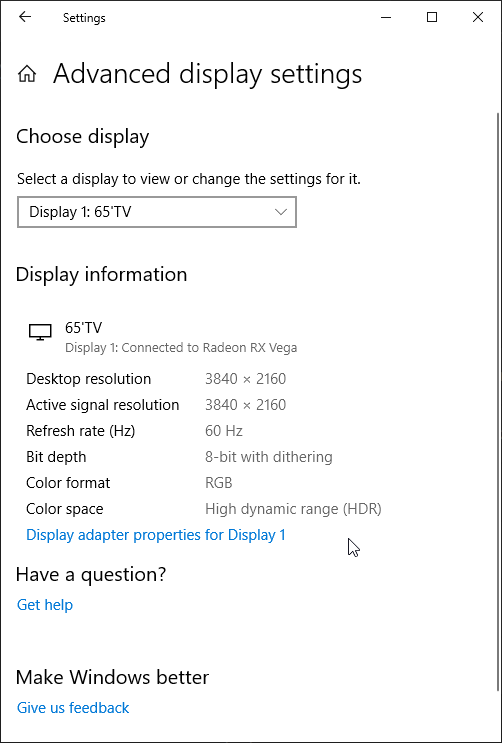This screenshot has height=743, width=502.
Task: Click the RGB Color format value
Action: pyautogui.click(x=219, y=483)
